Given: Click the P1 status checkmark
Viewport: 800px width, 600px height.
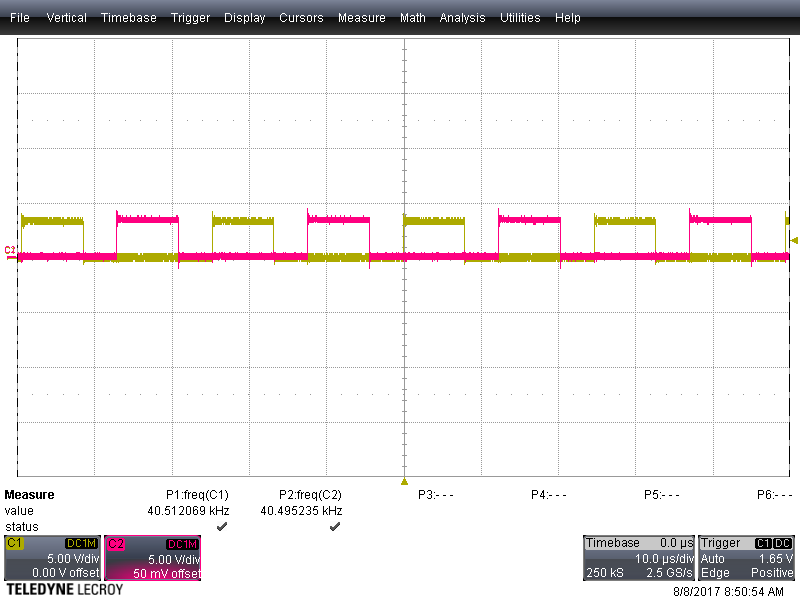Looking at the screenshot, I should coord(222,527).
